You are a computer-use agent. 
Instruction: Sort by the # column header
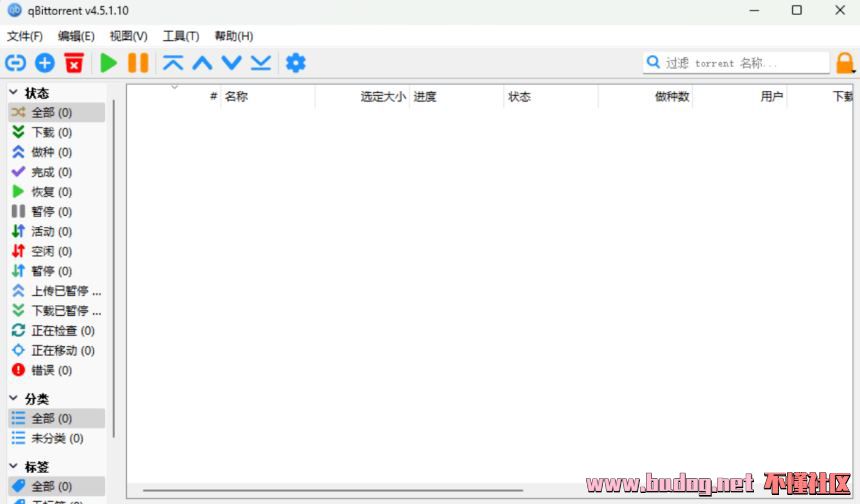pyautogui.click(x=174, y=97)
